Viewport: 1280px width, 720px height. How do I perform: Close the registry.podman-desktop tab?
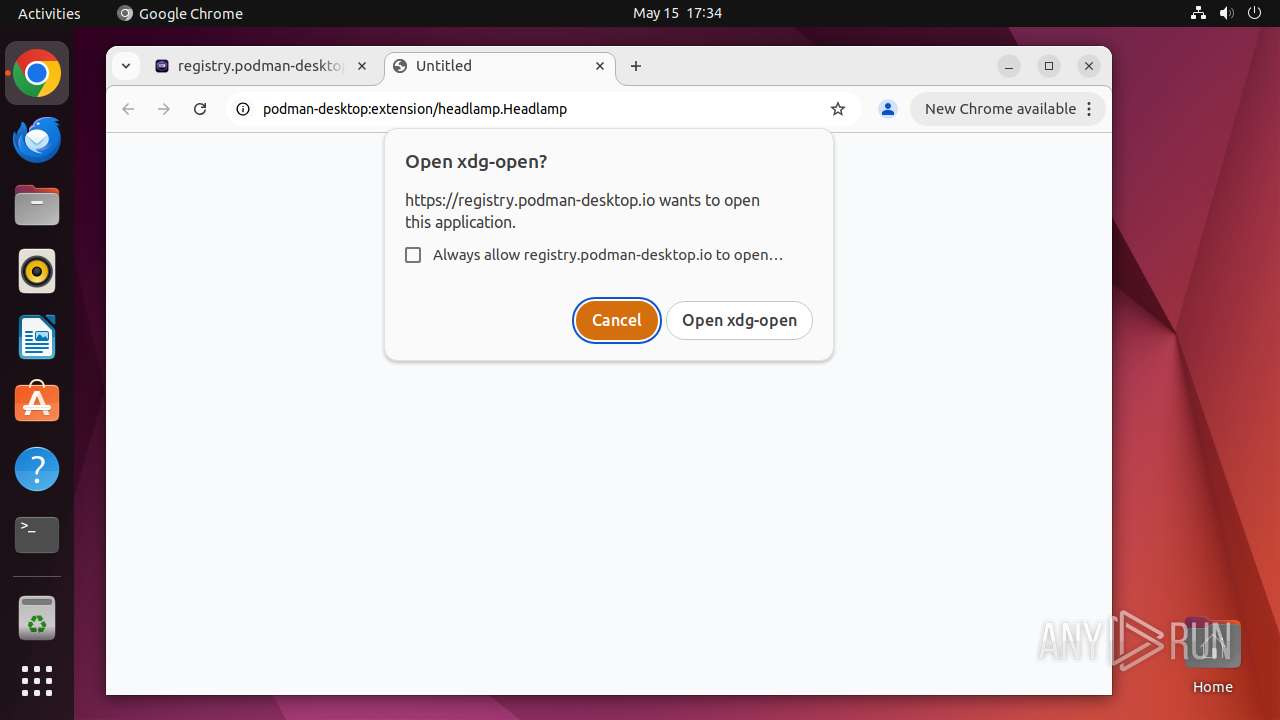pyautogui.click(x=362, y=66)
